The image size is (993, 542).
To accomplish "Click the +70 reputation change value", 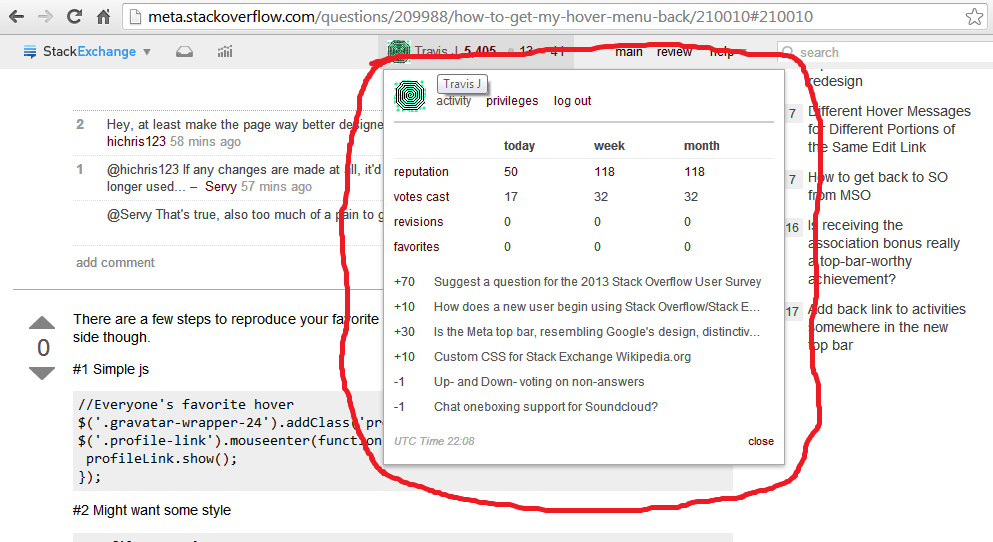I will 404,282.
